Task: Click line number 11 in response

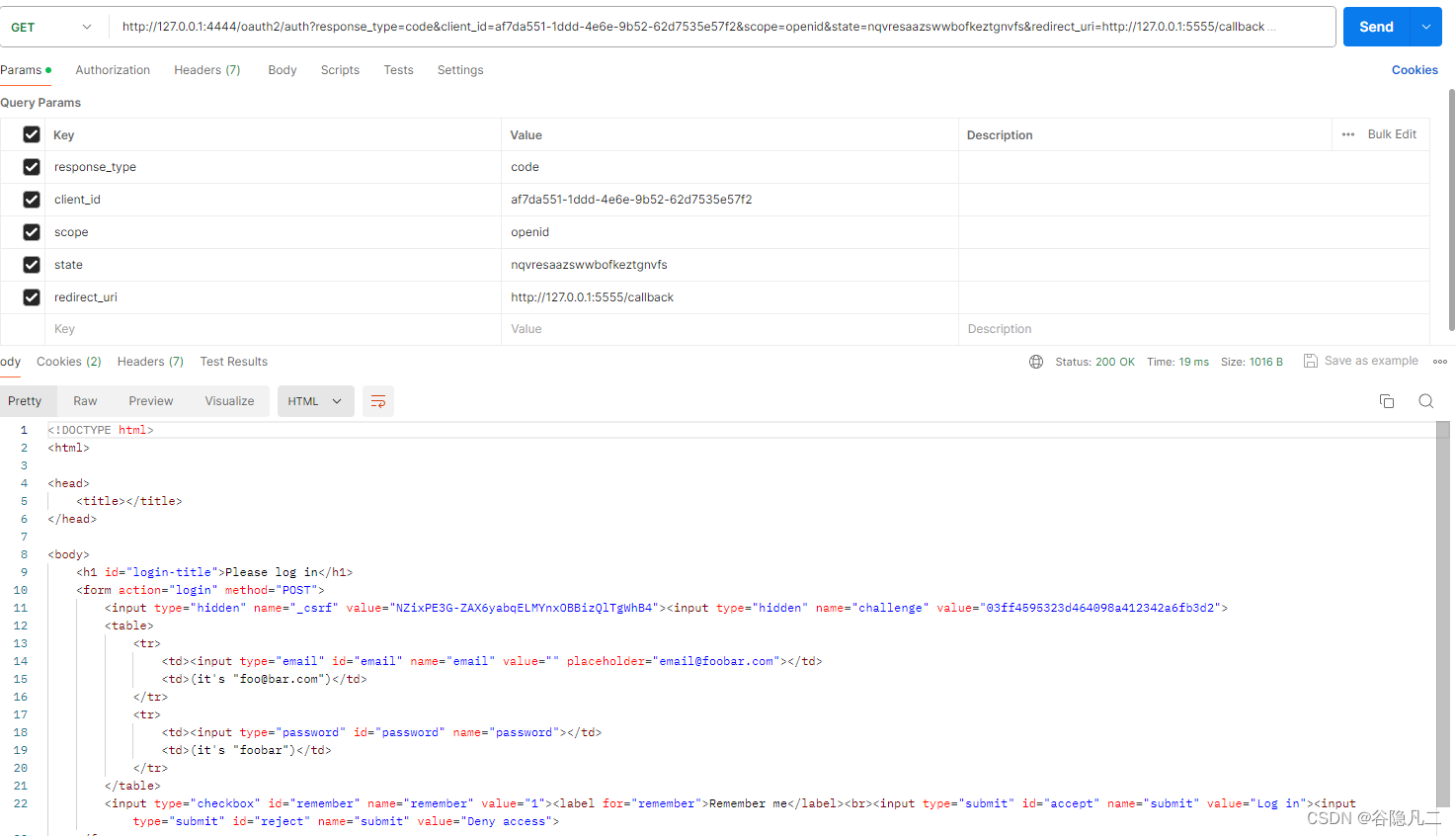Action: [21, 608]
